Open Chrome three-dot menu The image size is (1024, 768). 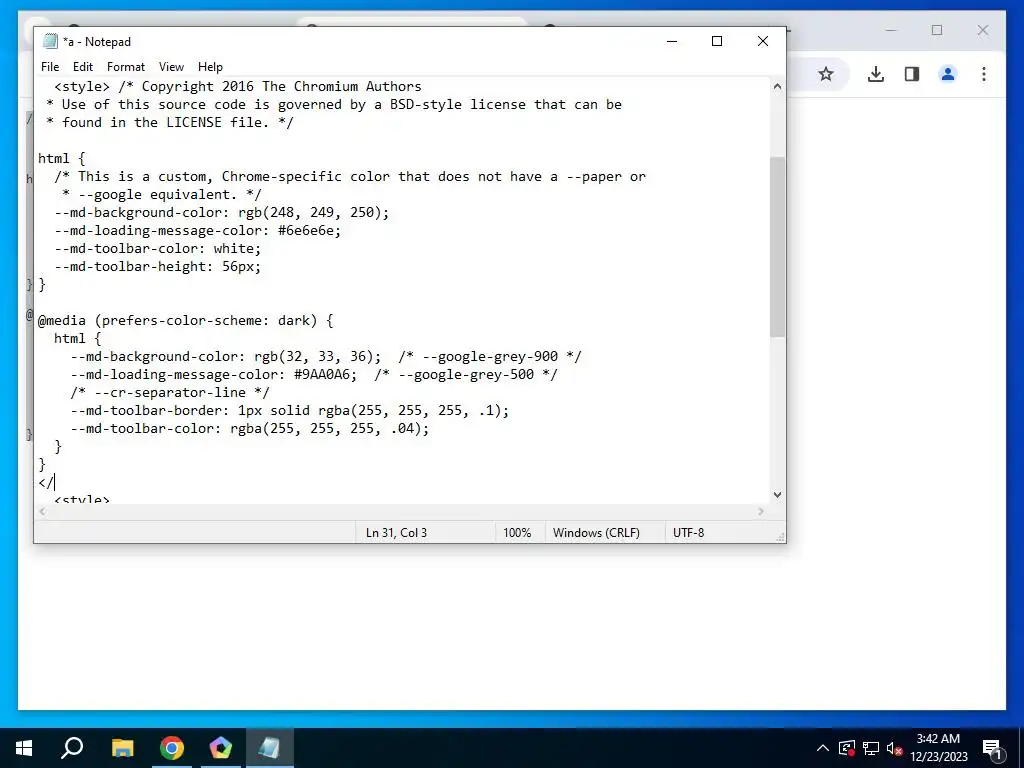pyautogui.click(x=984, y=74)
